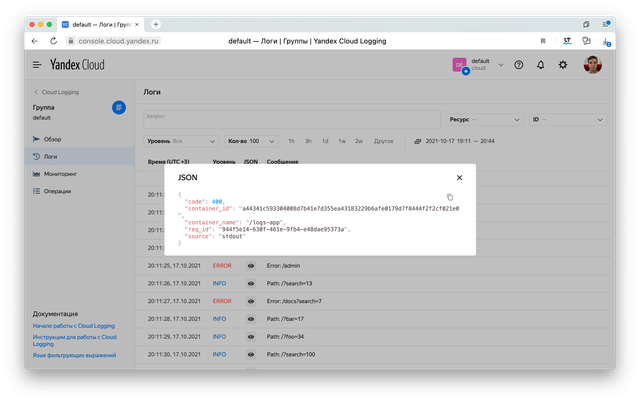The width and height of the screenshot is (640, 402).
Task: Copy JSON content with the copy icon
Action: (450, 197)
